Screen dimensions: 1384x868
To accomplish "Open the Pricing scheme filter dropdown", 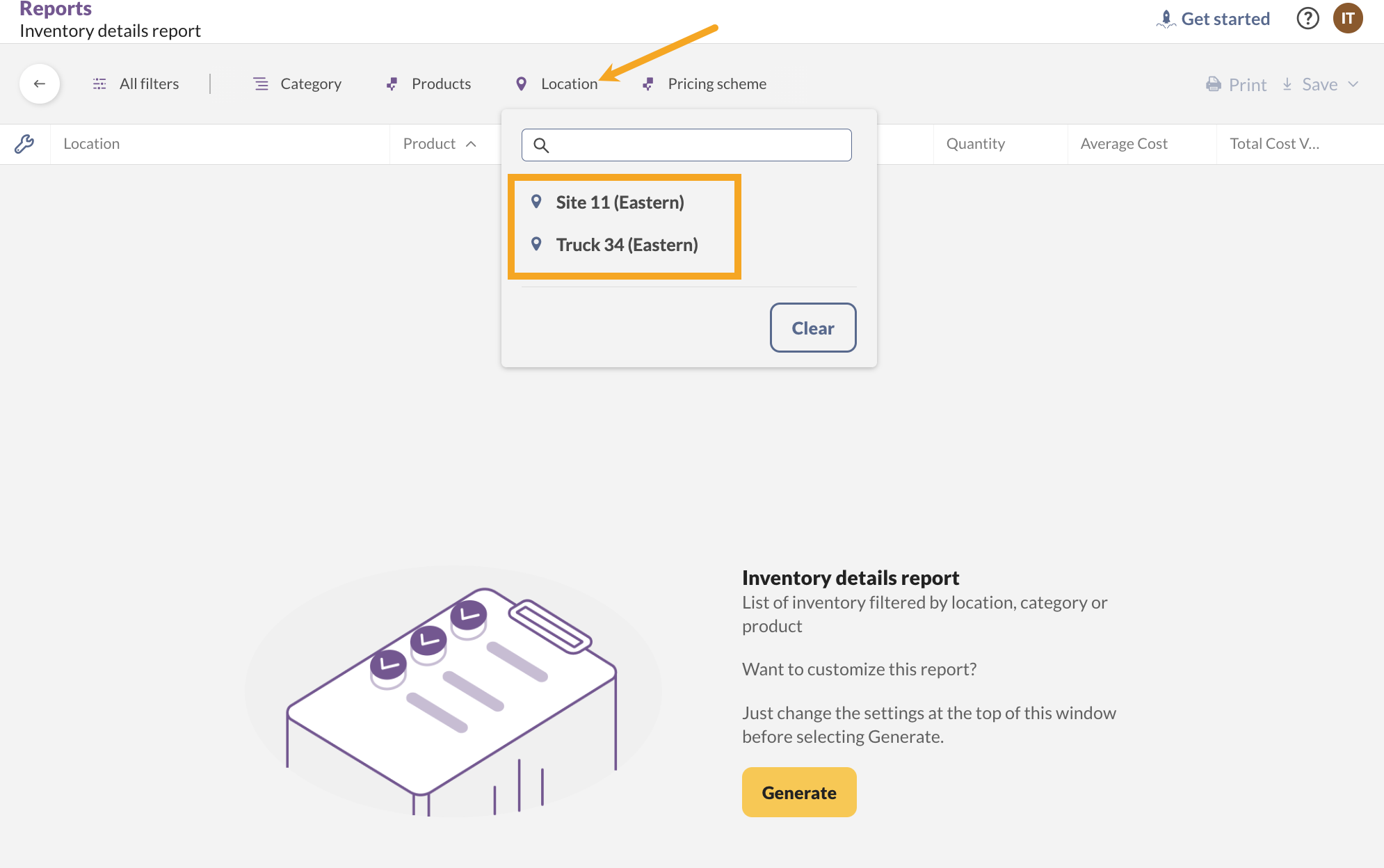I will (705, 84).
